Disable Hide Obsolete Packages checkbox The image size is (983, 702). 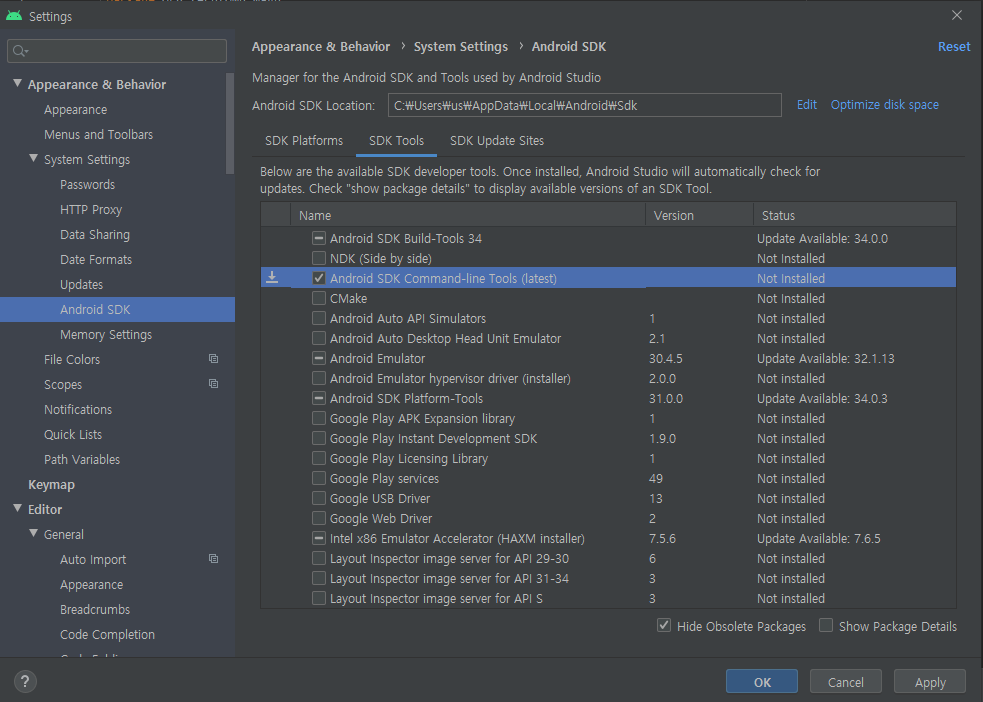coord(664,626)
